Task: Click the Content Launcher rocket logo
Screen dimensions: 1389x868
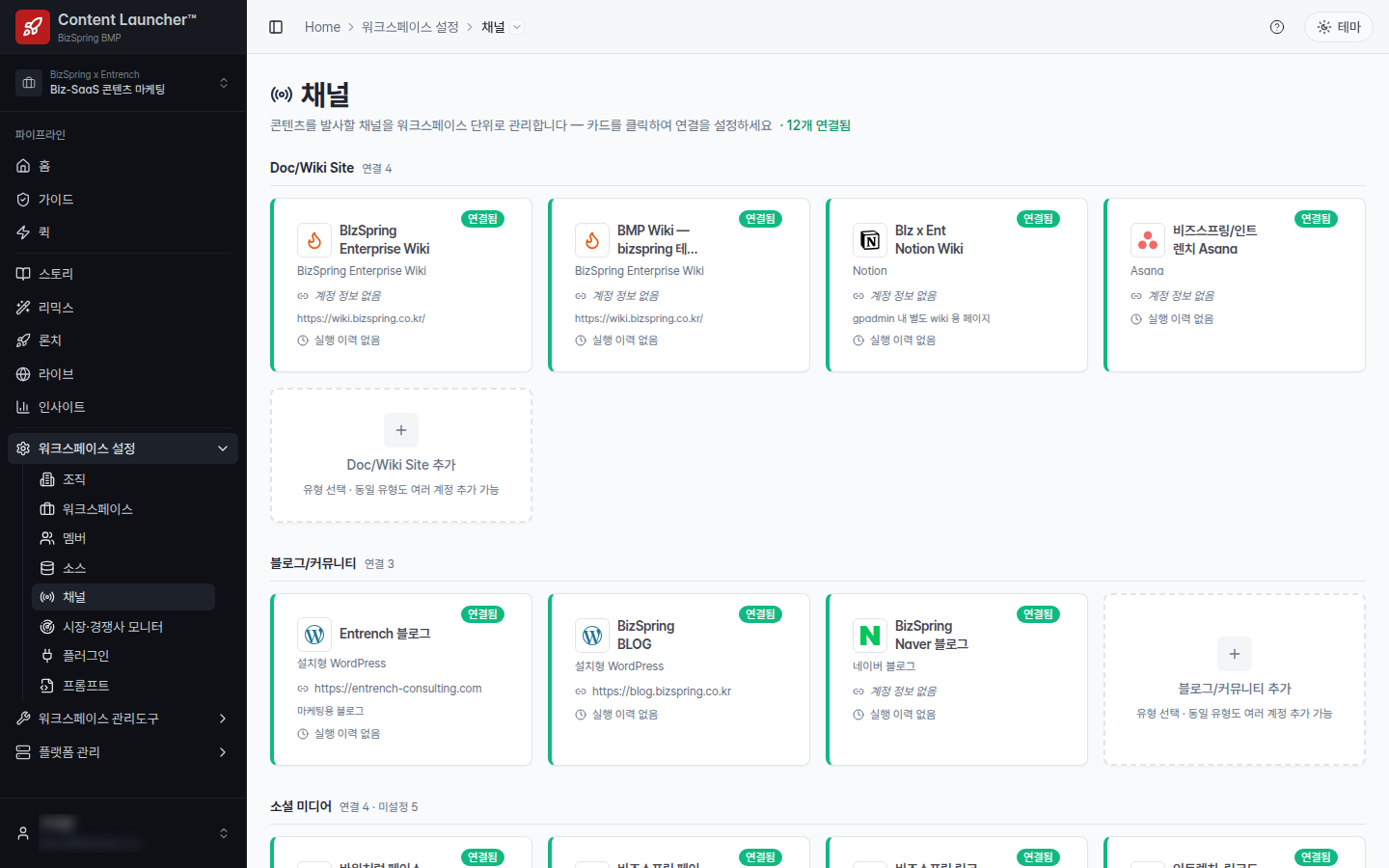Action: point(33,27)
